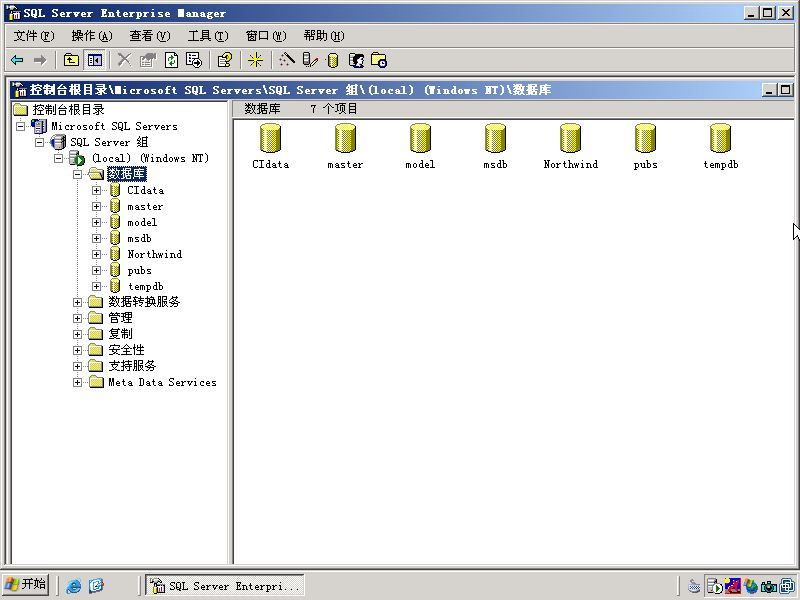
Task: Select 控制台根目录 root tree item
Action: pyautogui.click(x=68, y=110)
